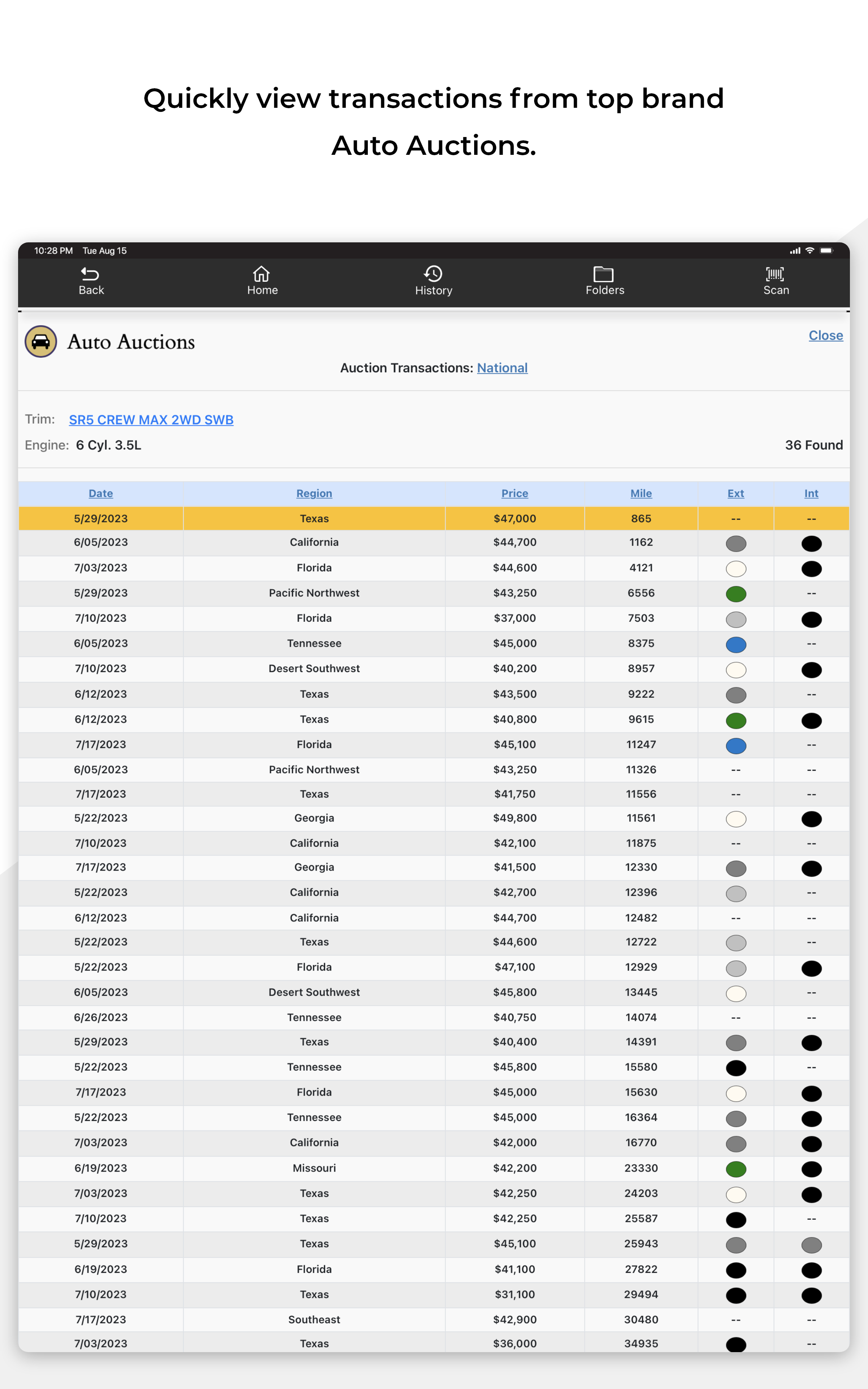Viewport: 868px width, 1389px height.
Task: Select the Southeast region cell
Action: tap(314, 1320)
